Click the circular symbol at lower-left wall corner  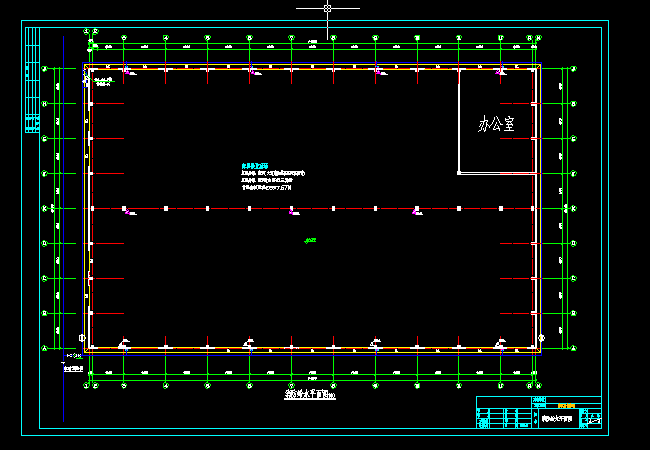coord(81,338)
